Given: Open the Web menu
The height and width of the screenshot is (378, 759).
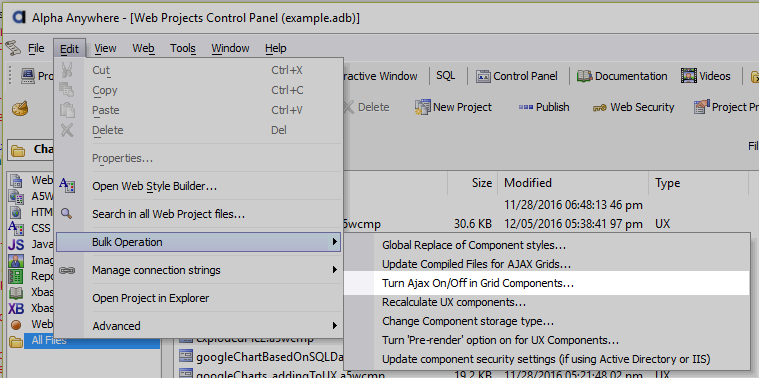Looking at the screenshot, I should click(143, 48).
